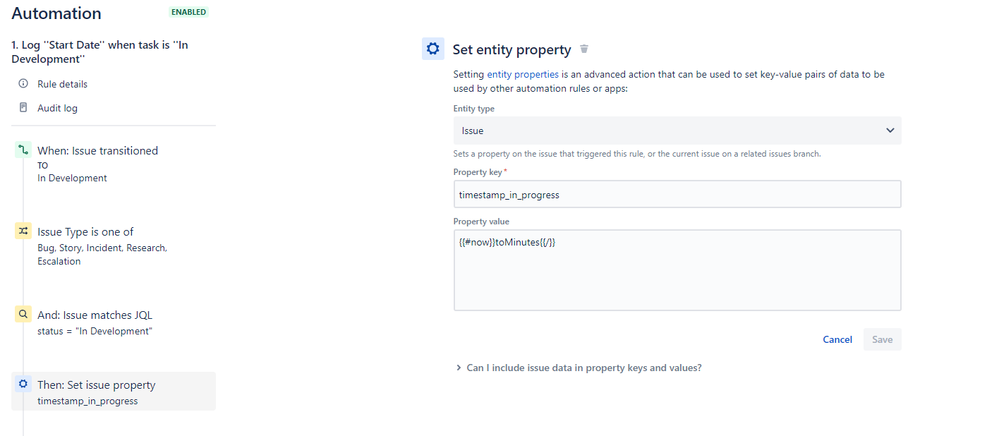This screenshot has width=999, height=436.
Task: Open the Entity type dropdown showing Issue
Action: 677,130
